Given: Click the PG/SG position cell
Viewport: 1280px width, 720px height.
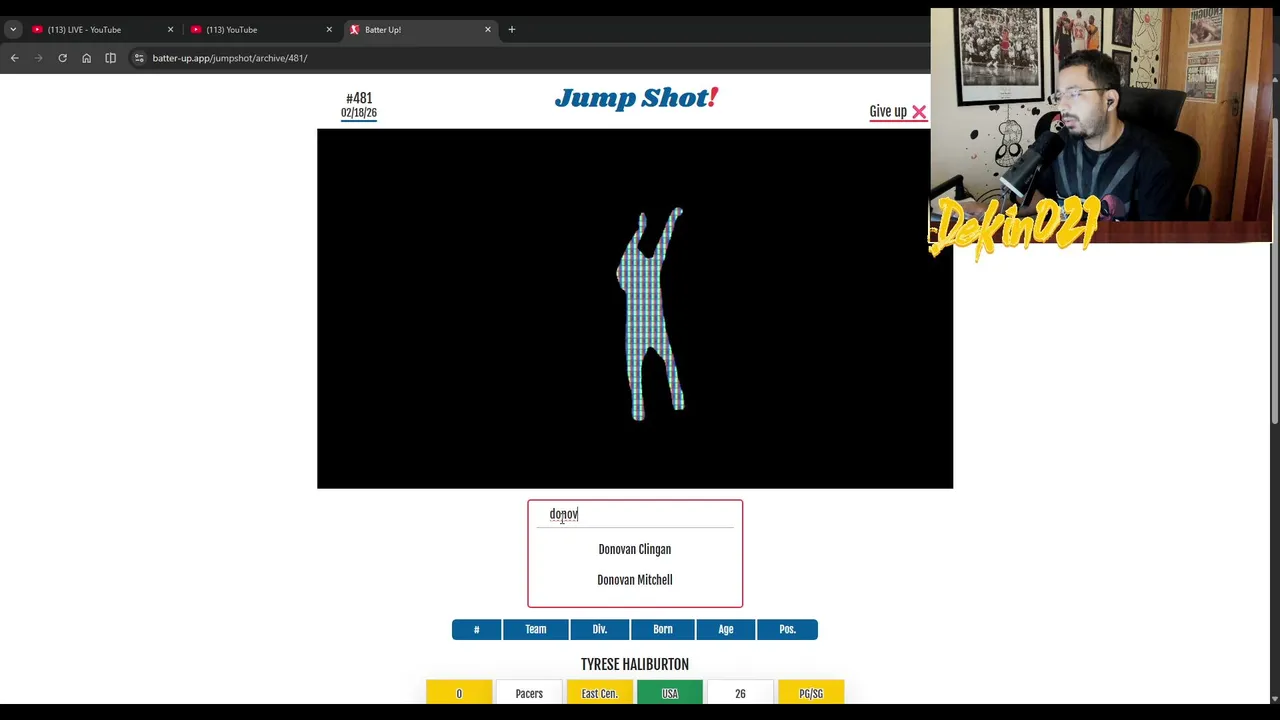Looking at the screenshot, I should pos(811,692).
